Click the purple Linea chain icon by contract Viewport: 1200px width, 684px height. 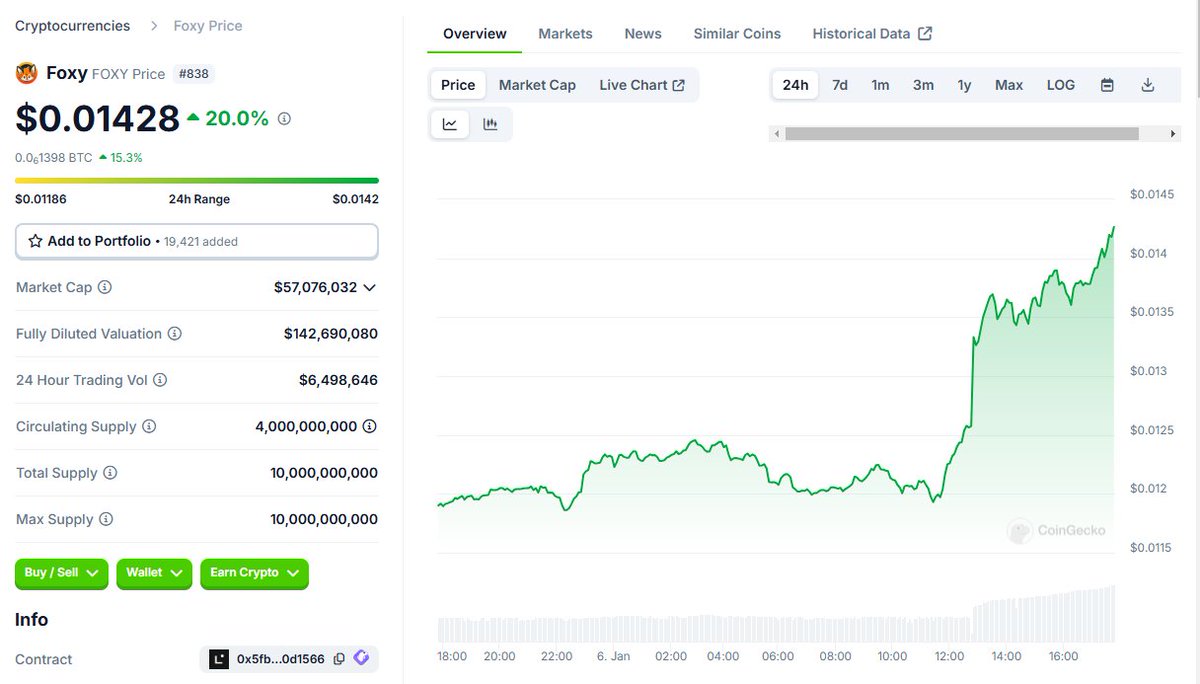362,658
